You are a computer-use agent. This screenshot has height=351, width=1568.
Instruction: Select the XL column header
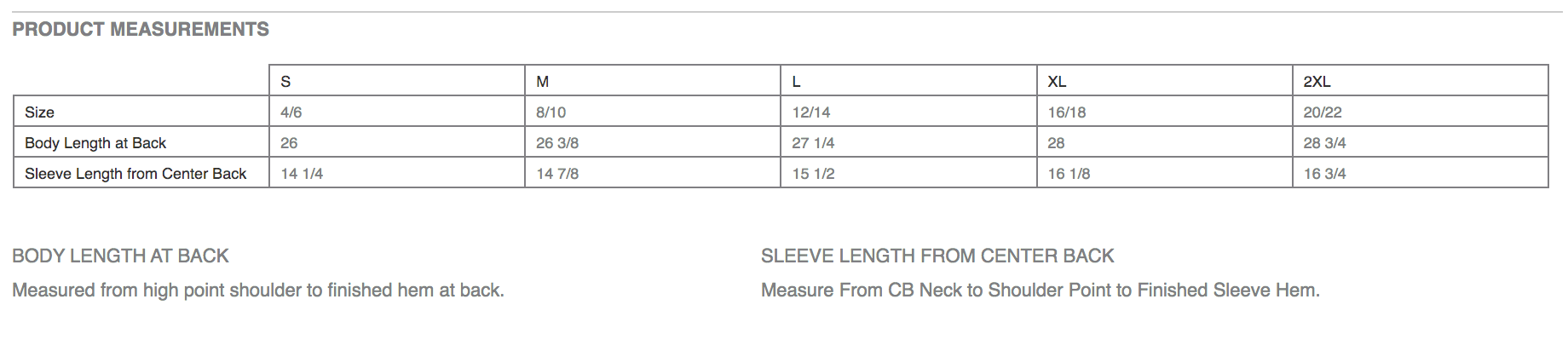(1057, 82)
